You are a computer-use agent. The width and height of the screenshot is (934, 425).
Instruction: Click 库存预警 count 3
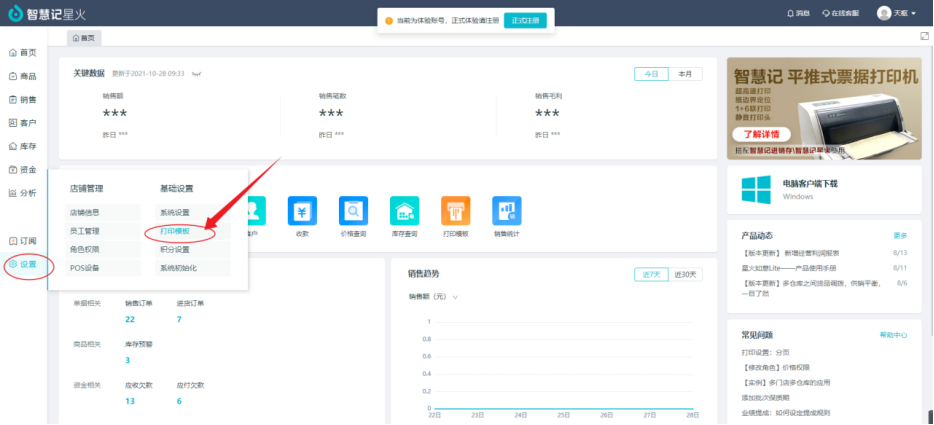tap(127, 360)
